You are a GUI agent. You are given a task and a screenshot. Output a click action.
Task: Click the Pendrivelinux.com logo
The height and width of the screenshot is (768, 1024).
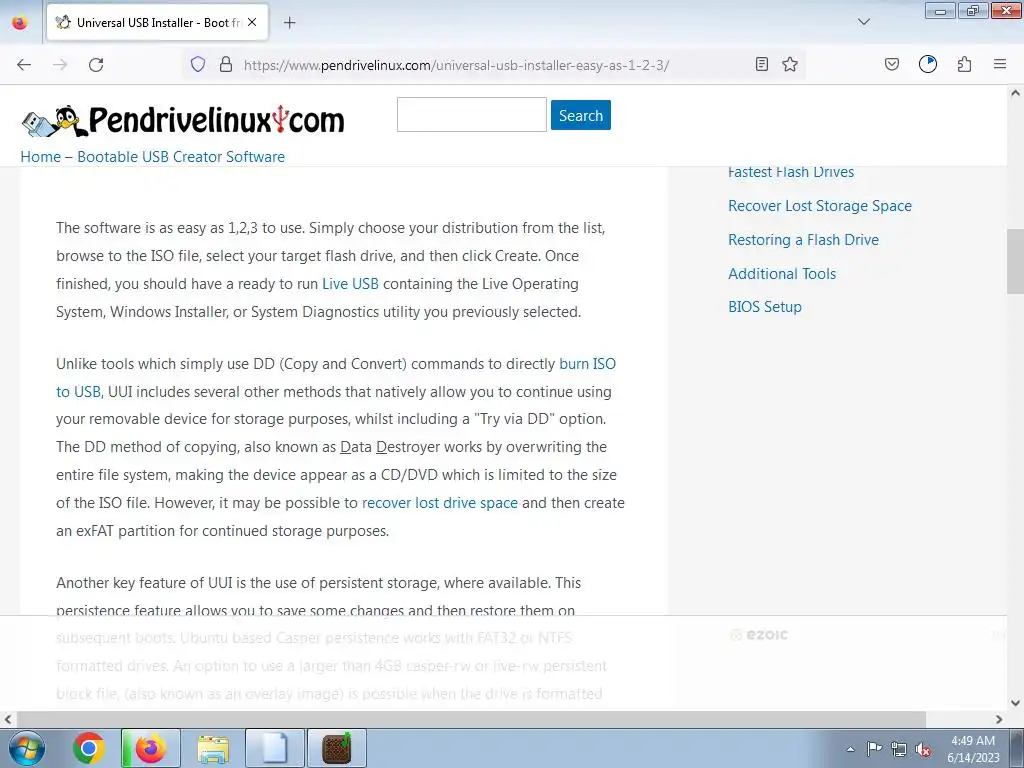[183, 120]
